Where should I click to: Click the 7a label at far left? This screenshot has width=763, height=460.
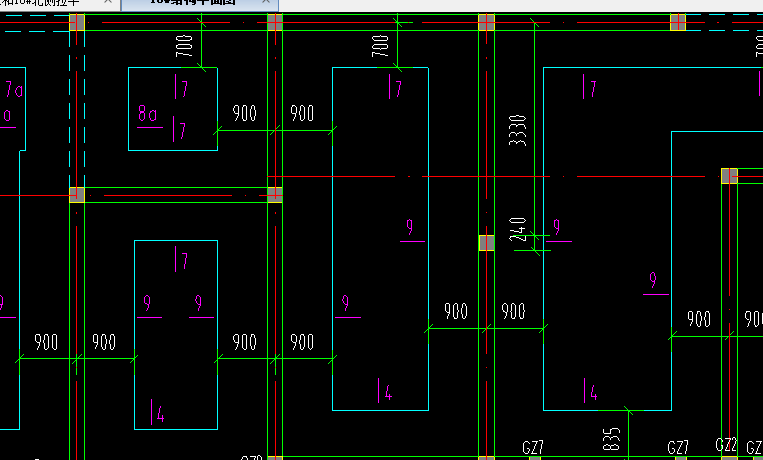point(14,90)
